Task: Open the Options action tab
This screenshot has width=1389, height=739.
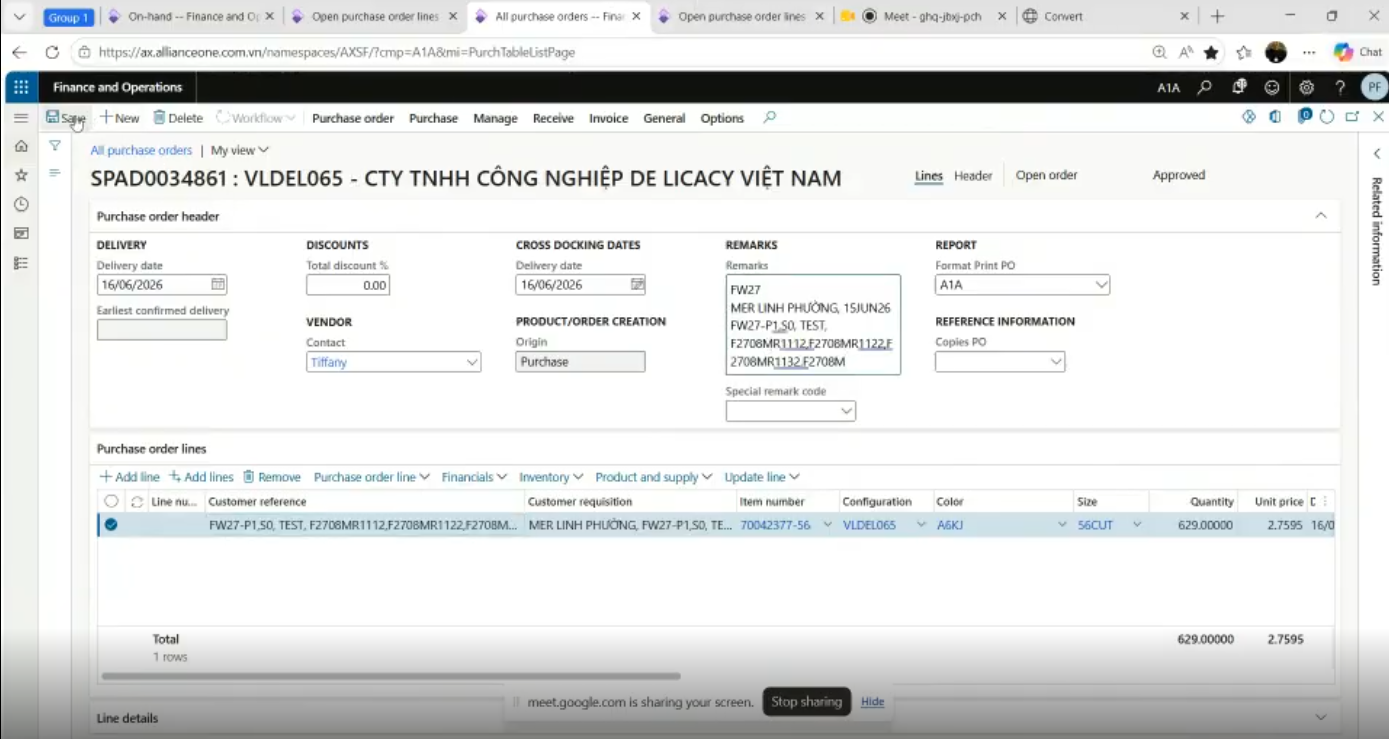Action: pyautogui.click(x=722, y=118)
